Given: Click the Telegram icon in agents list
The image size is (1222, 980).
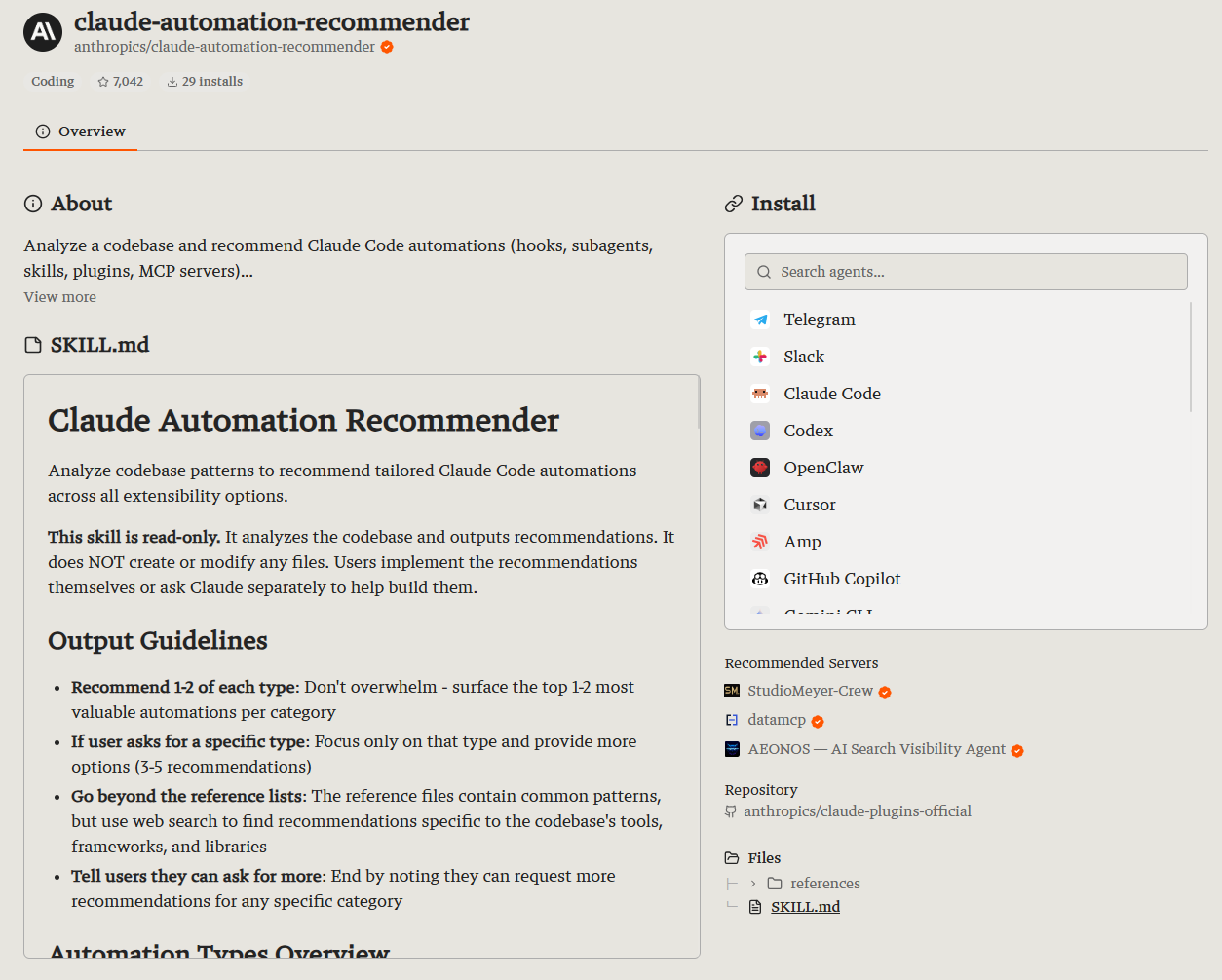Looking at the screenshot, I should pyautogui.click(x=760, y=320).
